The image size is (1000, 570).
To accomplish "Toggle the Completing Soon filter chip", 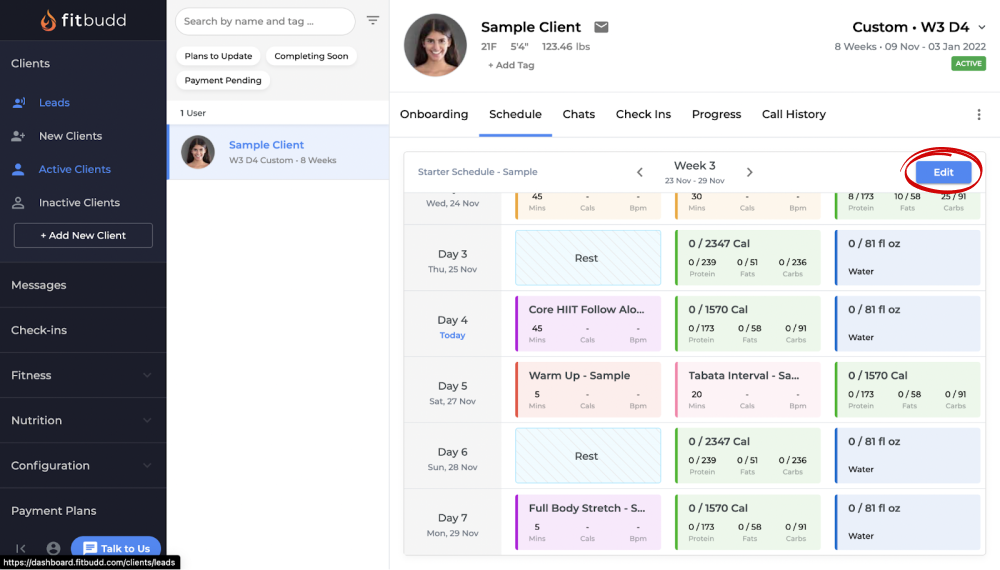I will (x=311, y=56).
